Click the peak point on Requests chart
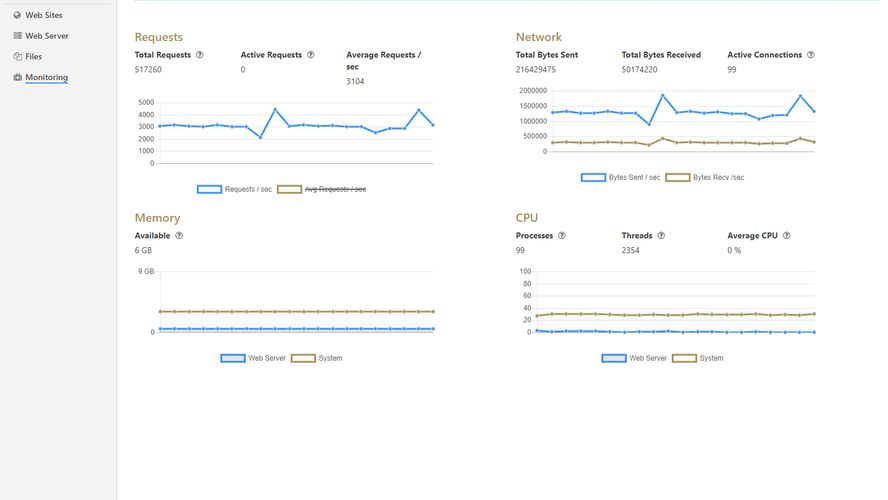This screenshot has width=888, height=500. click(275, 110)
